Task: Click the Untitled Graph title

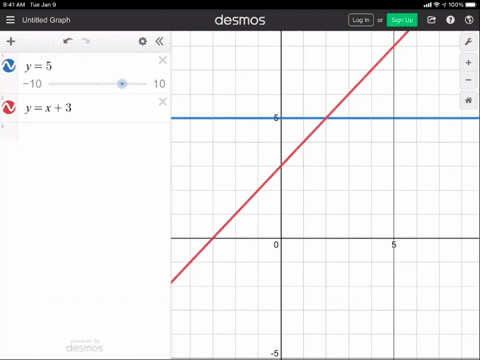Action: 46,20
